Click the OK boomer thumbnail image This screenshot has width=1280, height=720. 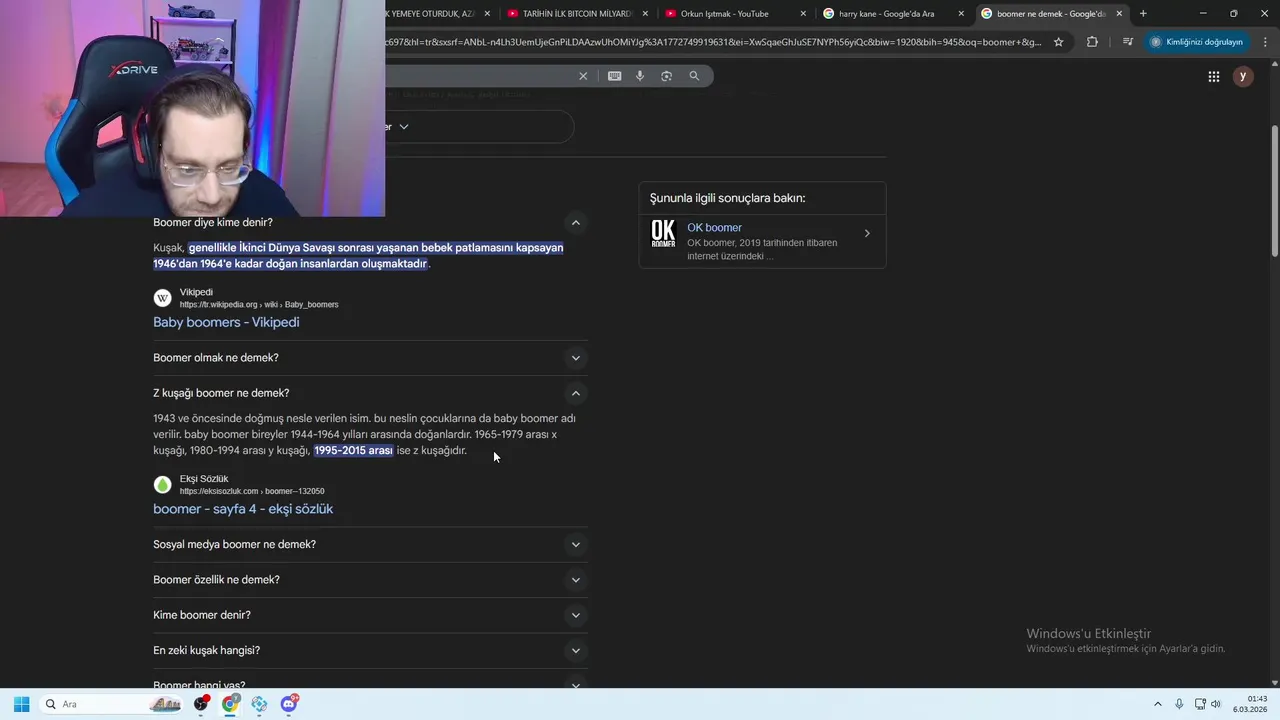tap(663, 233)
